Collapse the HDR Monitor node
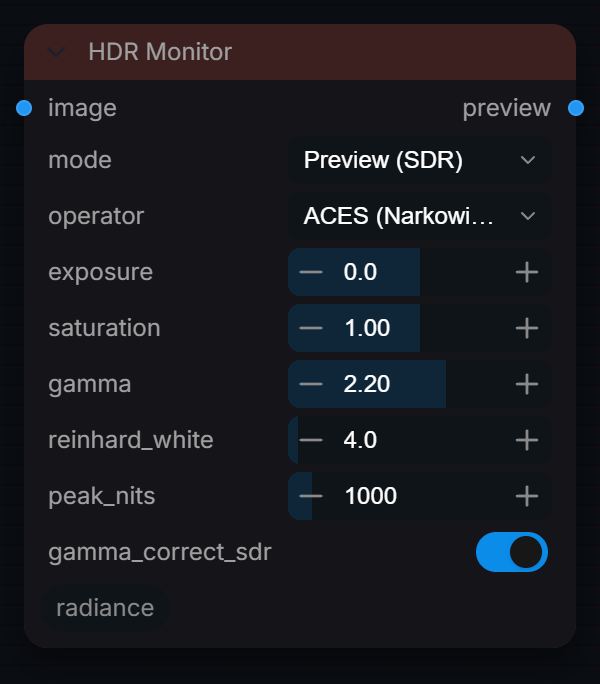 click(56, 52)
